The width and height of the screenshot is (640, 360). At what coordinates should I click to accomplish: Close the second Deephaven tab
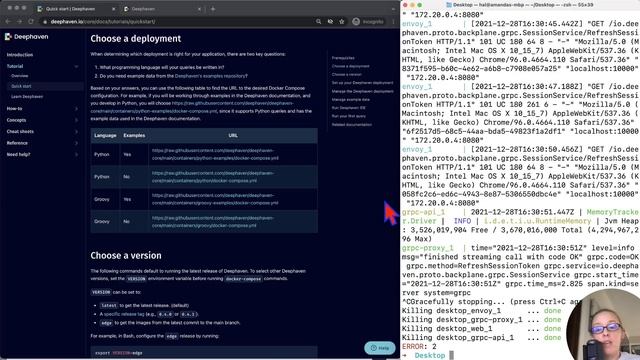coord(199,9)
